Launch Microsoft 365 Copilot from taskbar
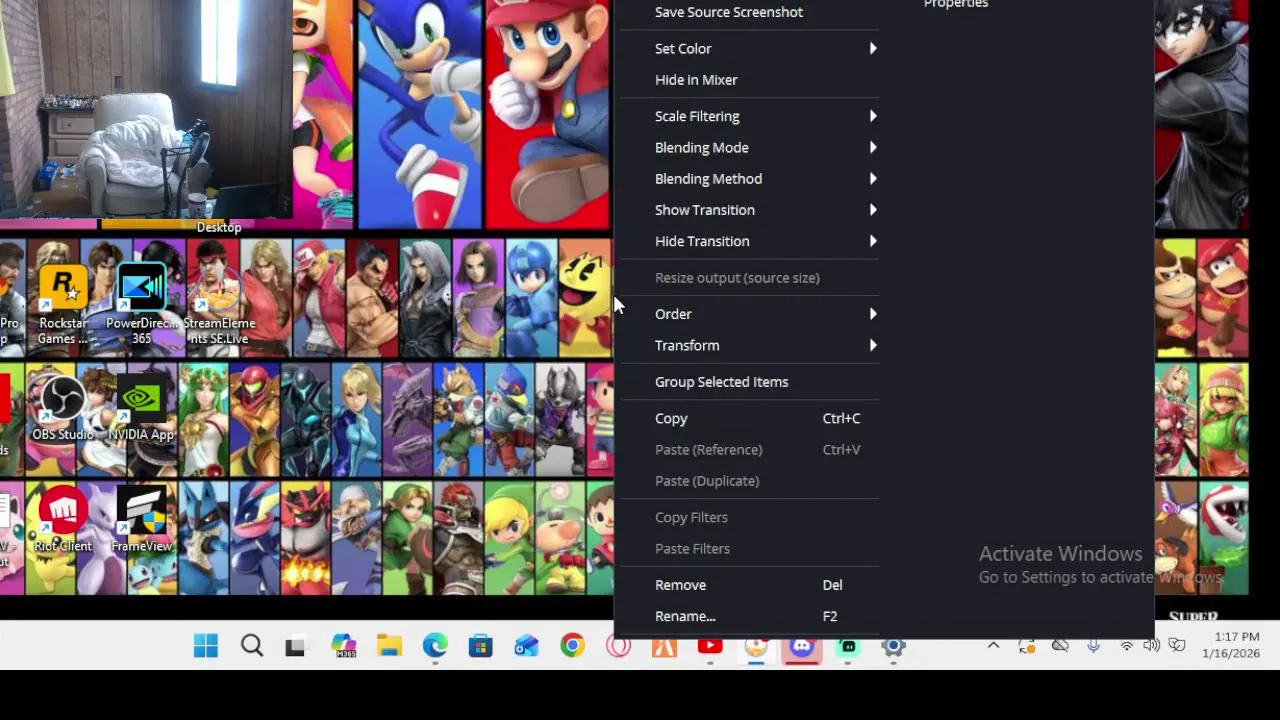 [343, 646]
